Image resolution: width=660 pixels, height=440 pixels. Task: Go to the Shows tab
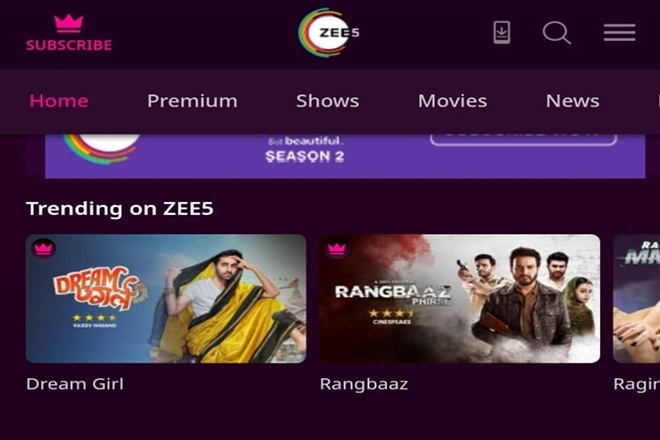point(327,101)
